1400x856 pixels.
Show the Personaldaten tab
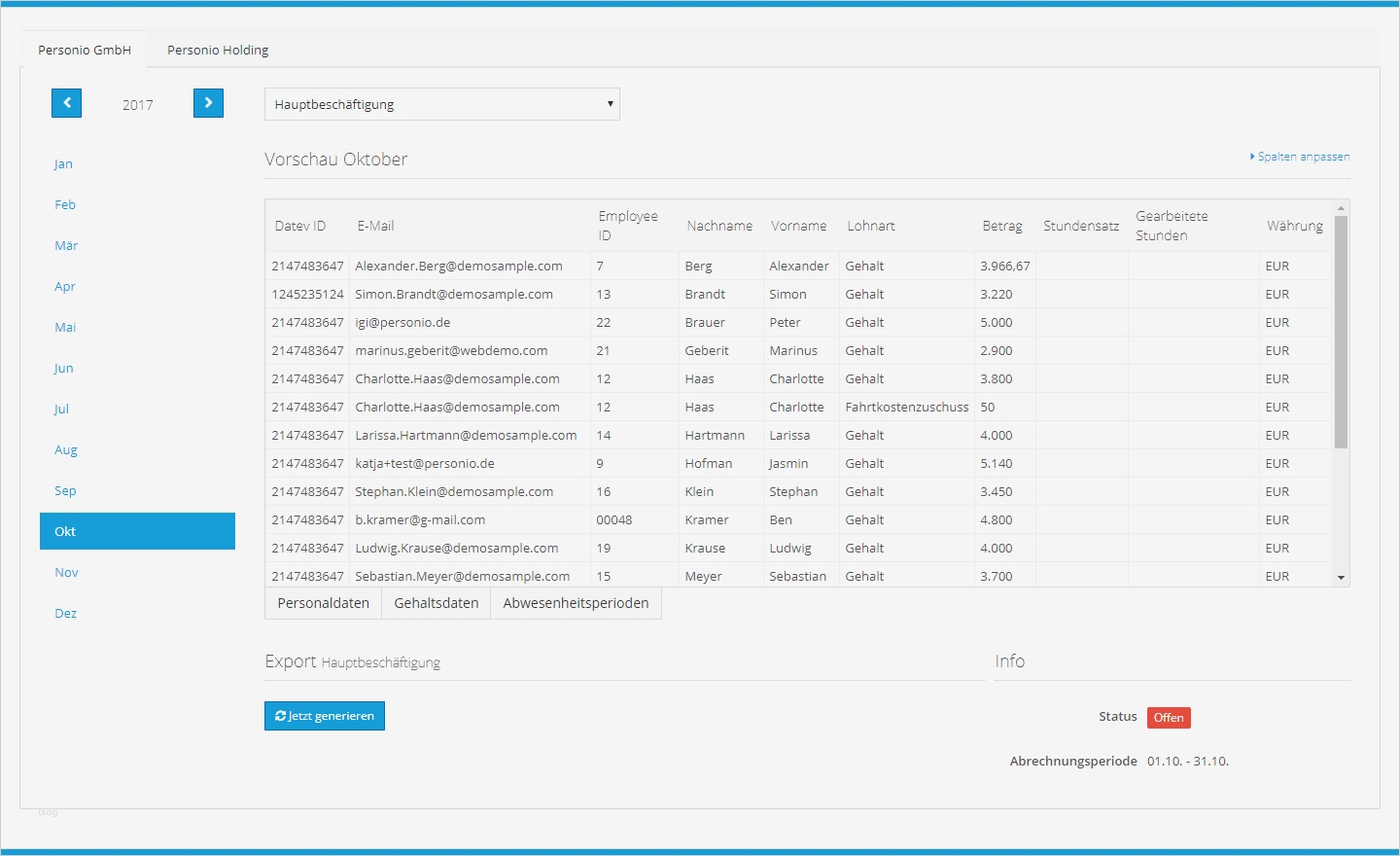pyautogui.click(x=323, y=603)
